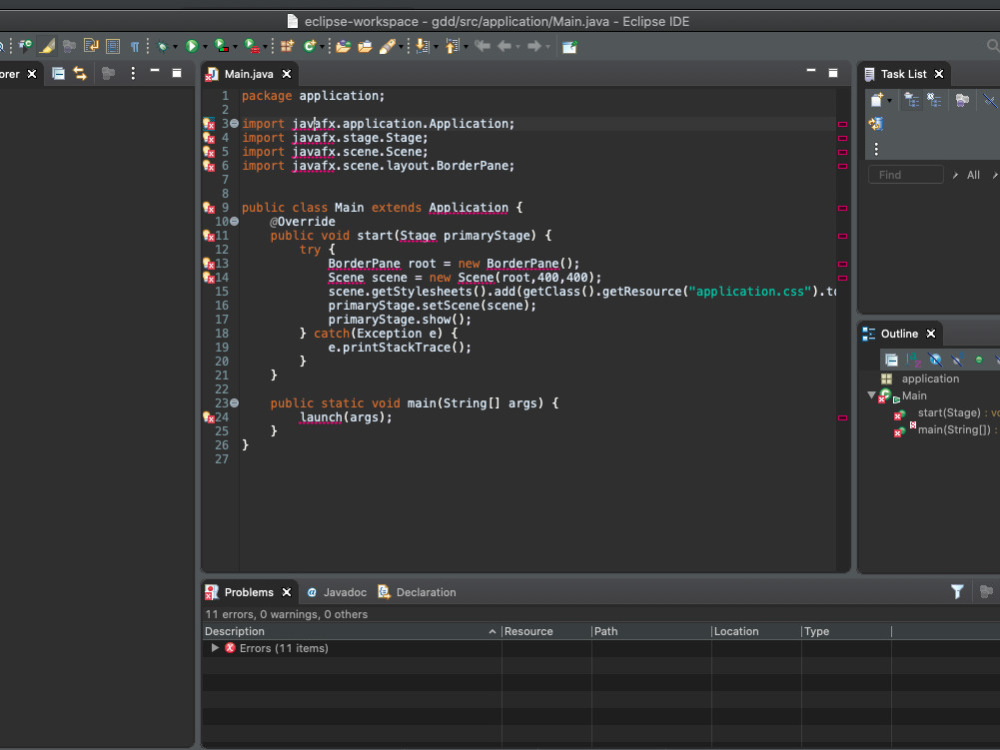This screenshot has height=750, width=1000.
Task: Open Package Explorer view menu dots
Action: [133, 73]
